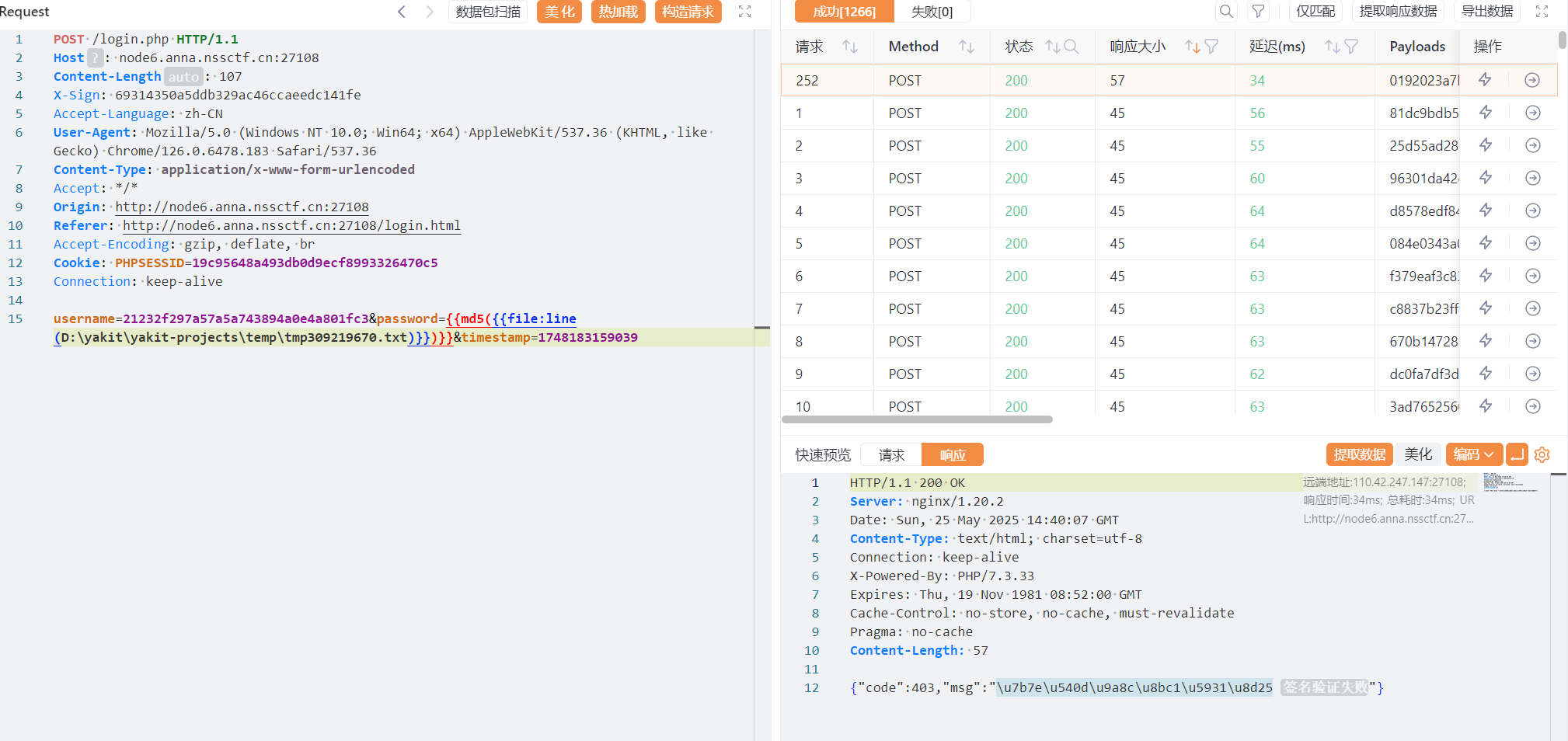Viewport: 1568px width, 741px height.
Task: Open the Referer login.html link
Action: pos(291,225)
